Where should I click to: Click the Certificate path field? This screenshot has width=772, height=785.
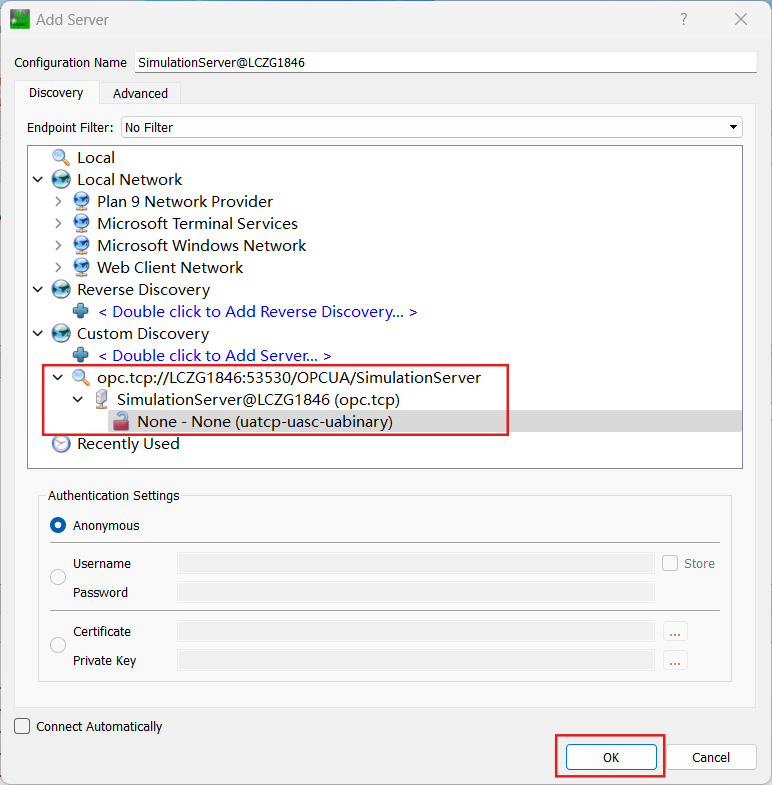pyautogui.click(x=416, y=631)
